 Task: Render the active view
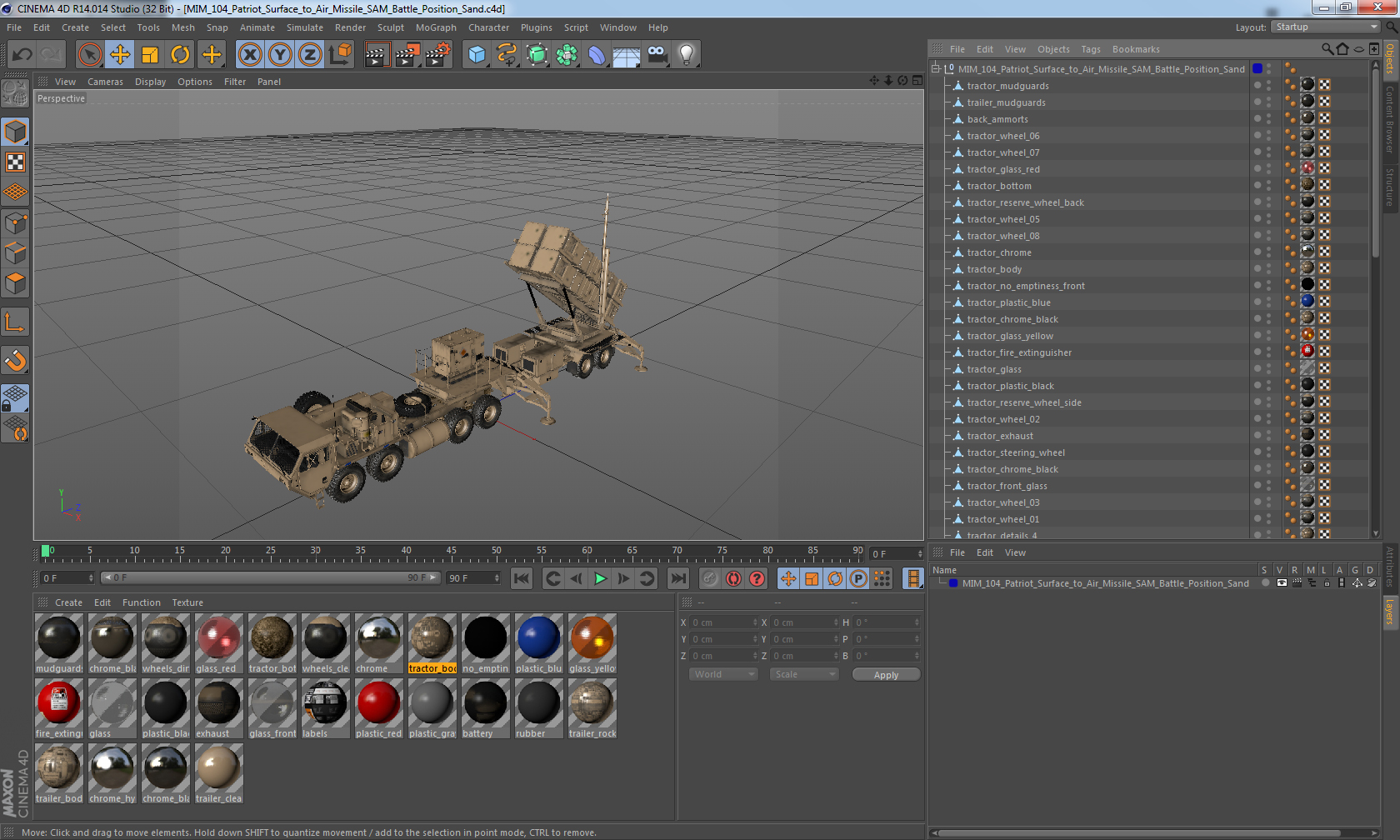coord(377,55)
